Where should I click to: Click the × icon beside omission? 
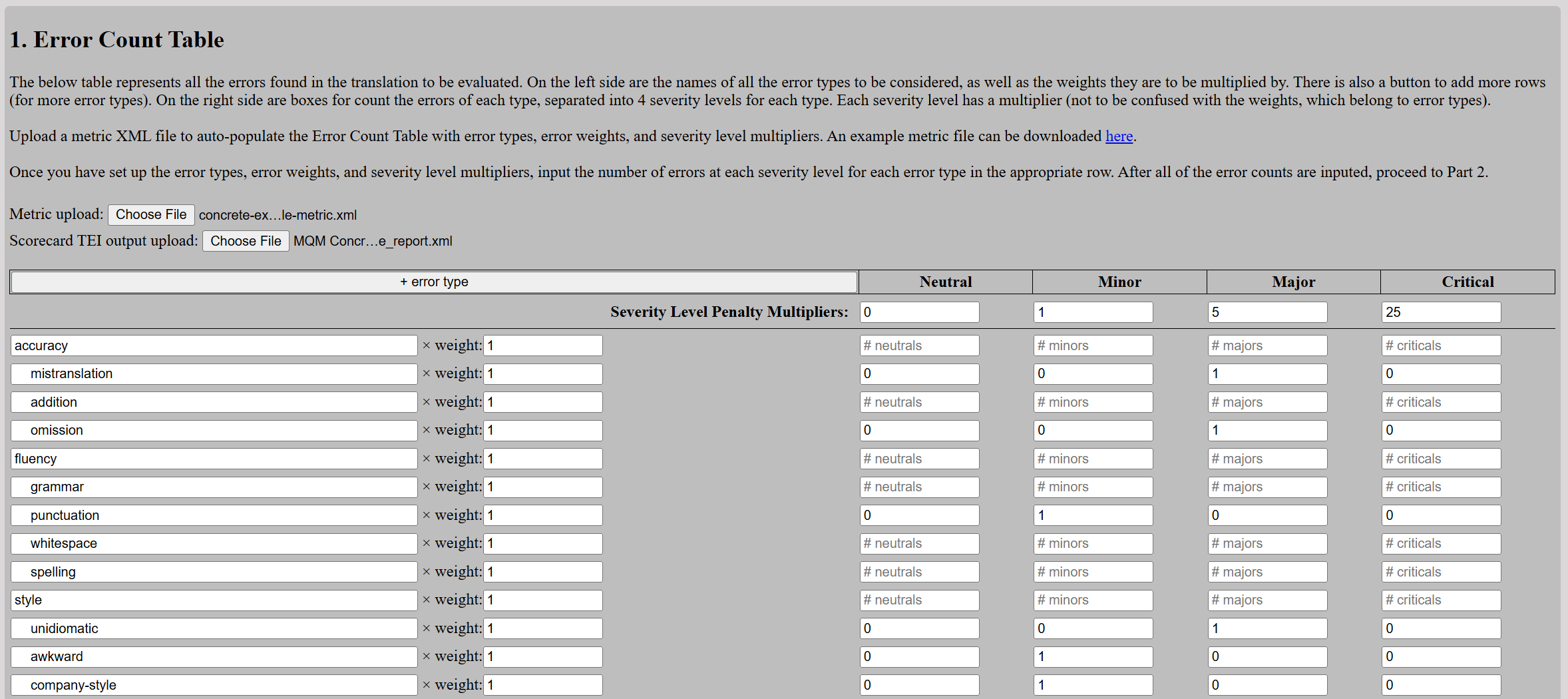[427, 430]
